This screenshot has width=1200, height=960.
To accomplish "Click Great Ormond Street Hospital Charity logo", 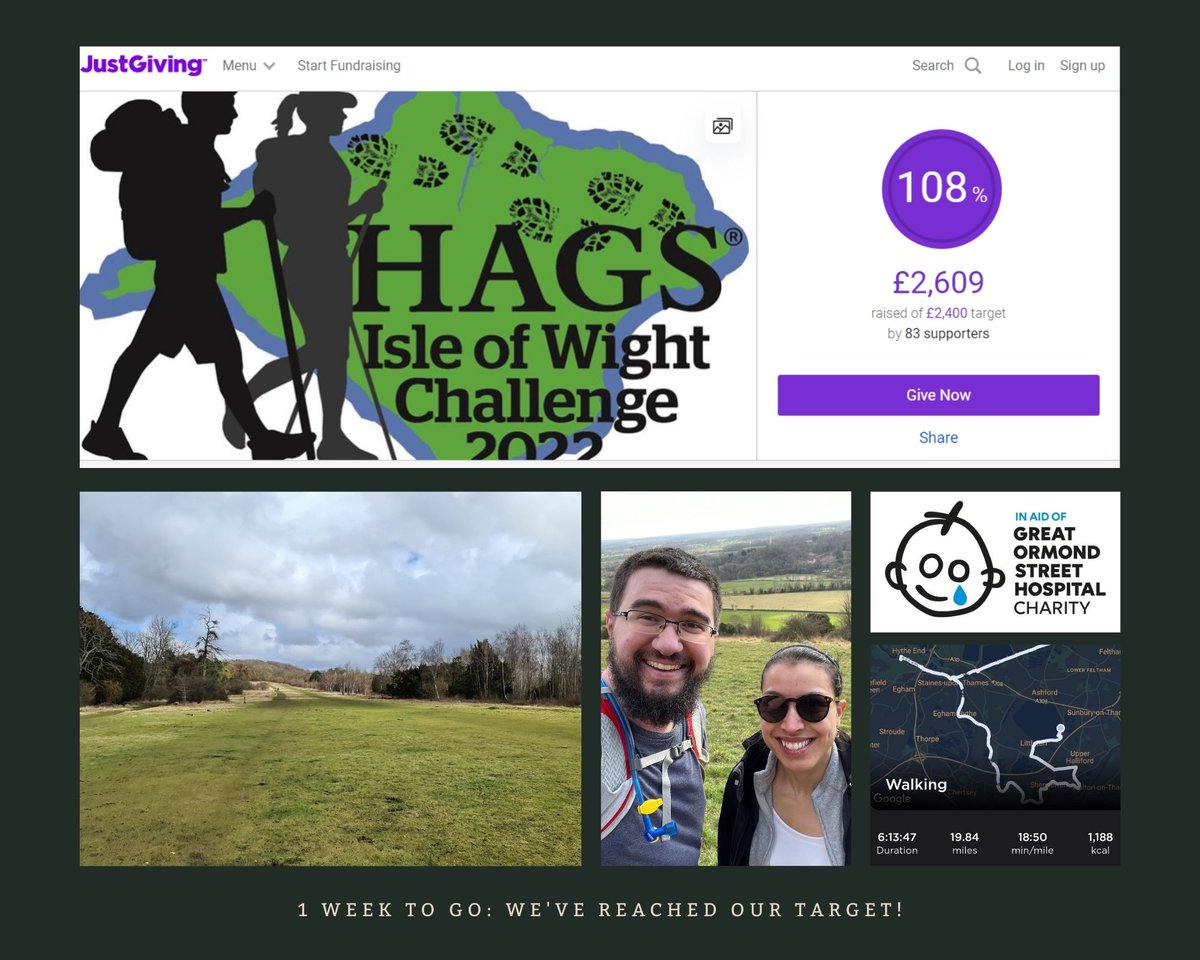I will coord(995,562).
